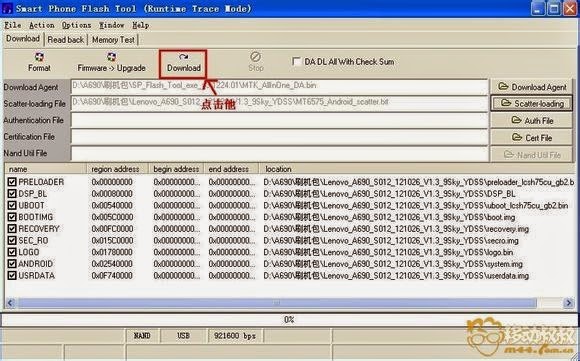Select the Download tab
This screenshot has height=361, width=580.
click(23, 39)
